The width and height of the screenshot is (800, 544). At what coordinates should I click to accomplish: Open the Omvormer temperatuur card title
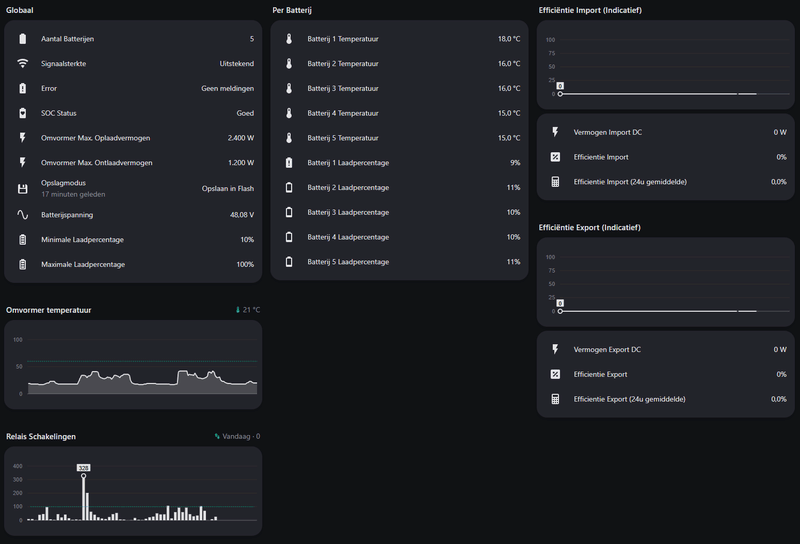[x=48, y=310]
